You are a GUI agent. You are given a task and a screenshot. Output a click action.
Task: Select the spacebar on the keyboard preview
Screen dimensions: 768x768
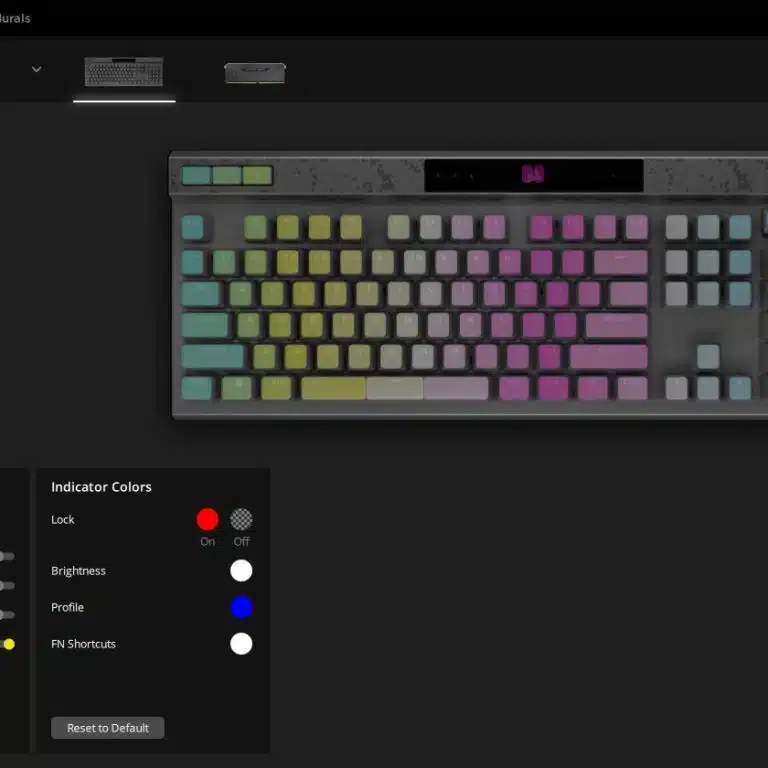pyautogui.click(x=394, y=388)
